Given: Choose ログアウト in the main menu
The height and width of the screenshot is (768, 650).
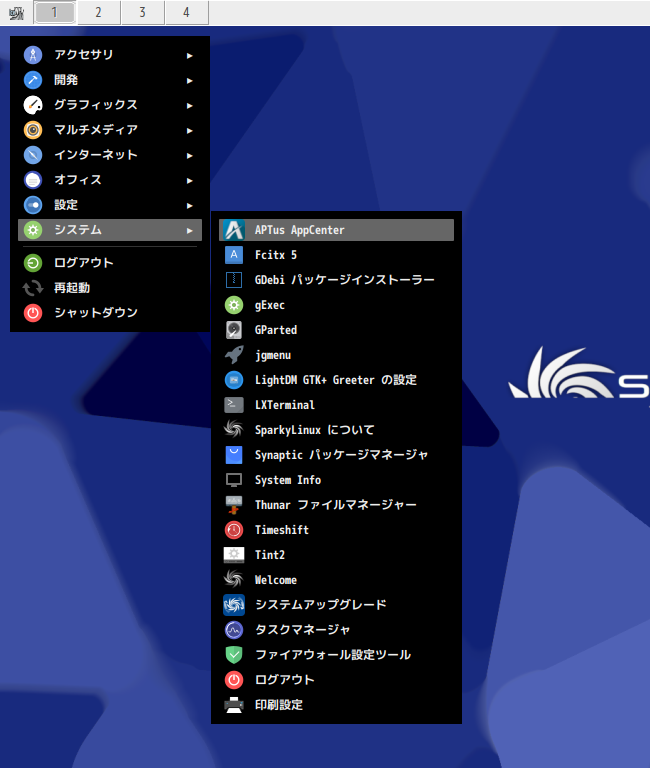Looking at the screenshot, I should (110, 263).
